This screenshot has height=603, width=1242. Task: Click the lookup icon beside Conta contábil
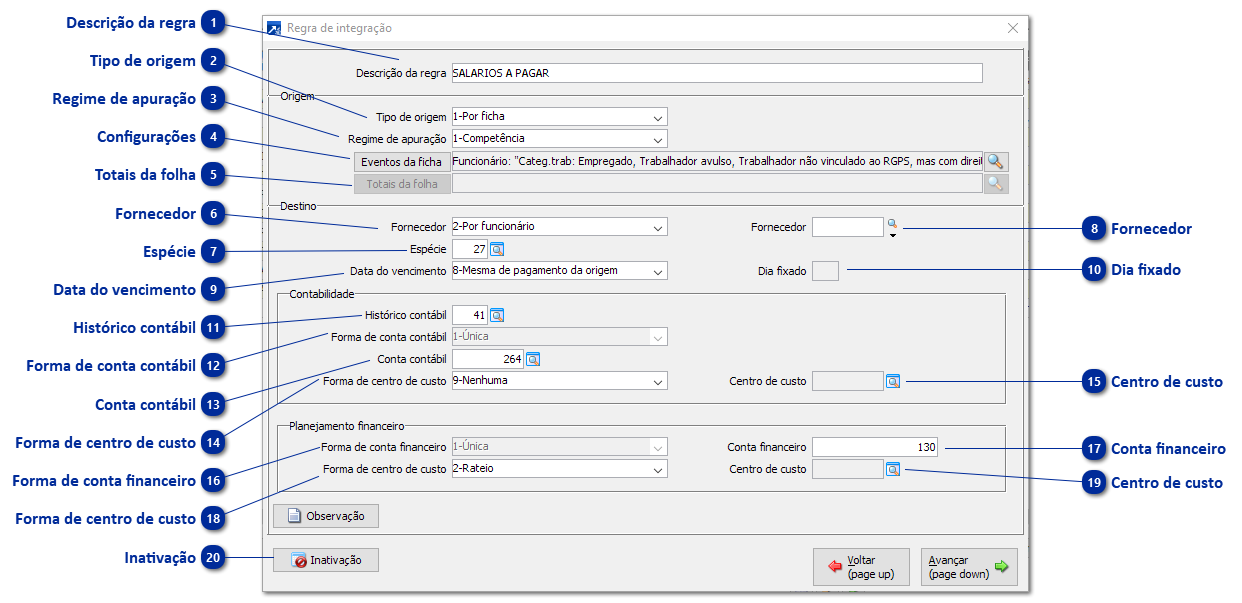(x=533, y=359)
